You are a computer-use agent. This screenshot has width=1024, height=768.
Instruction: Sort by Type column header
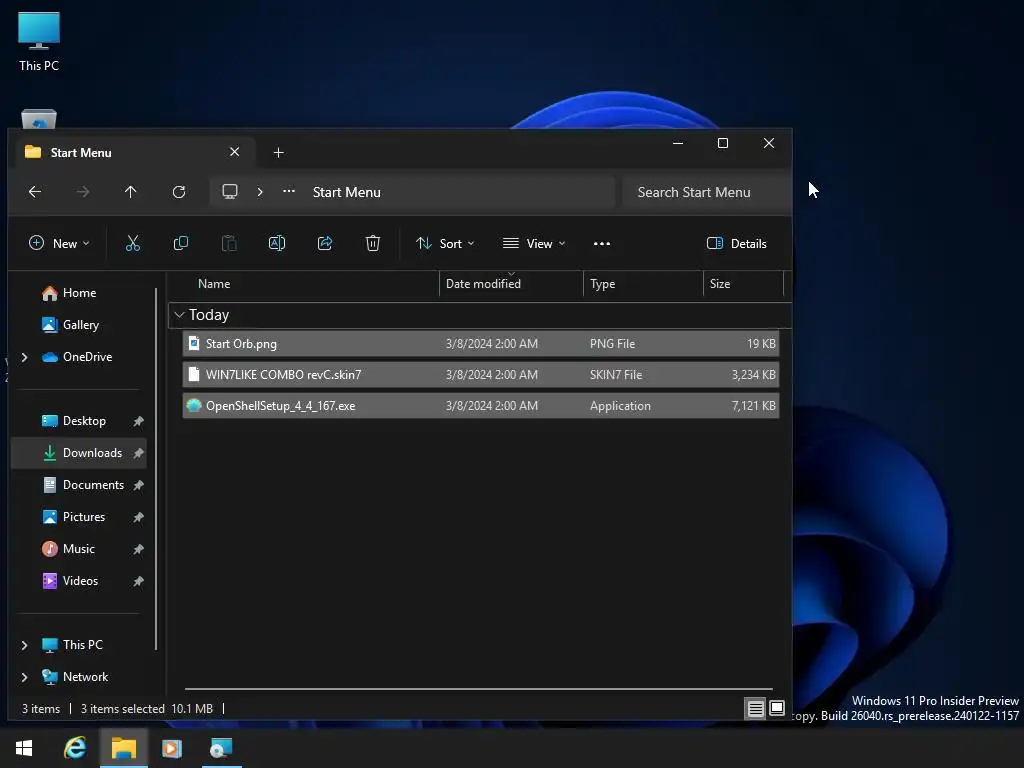[602, 284]
